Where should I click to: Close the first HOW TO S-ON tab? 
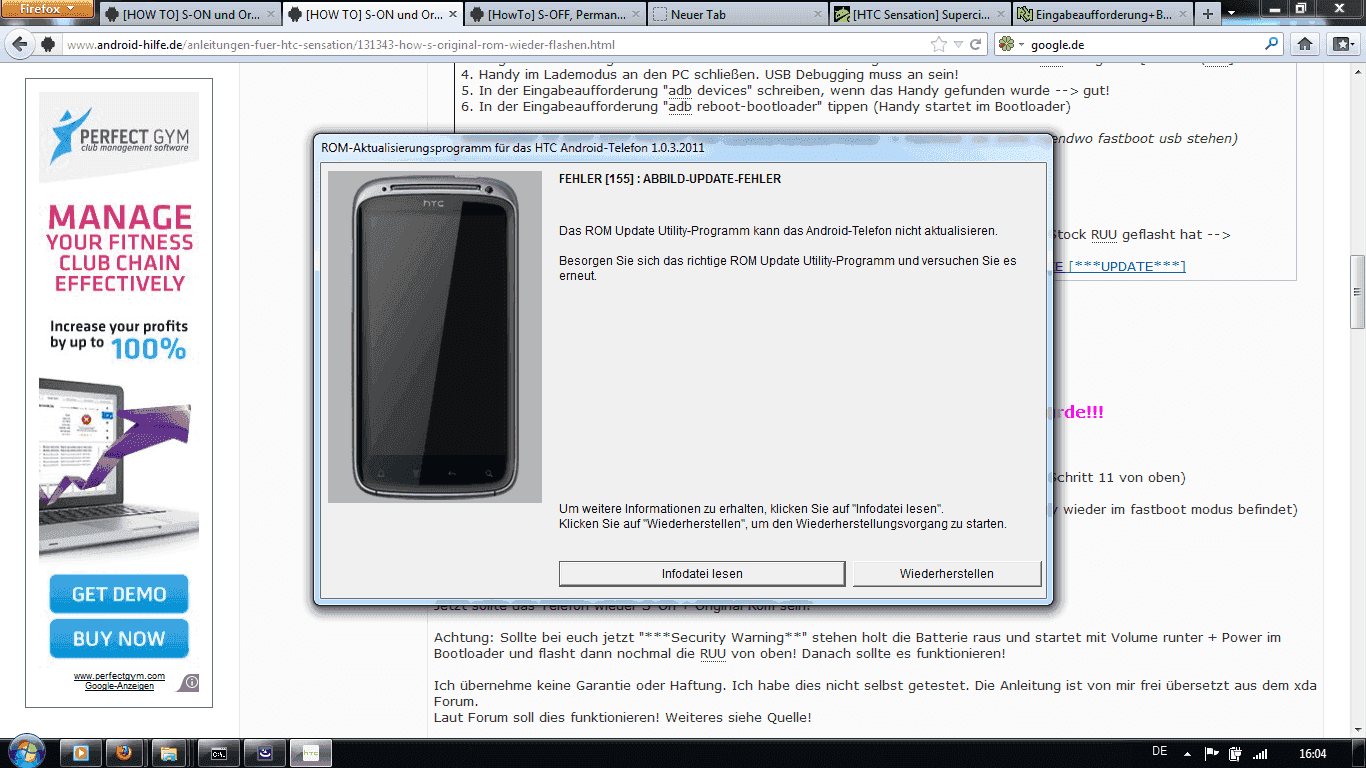270,15
